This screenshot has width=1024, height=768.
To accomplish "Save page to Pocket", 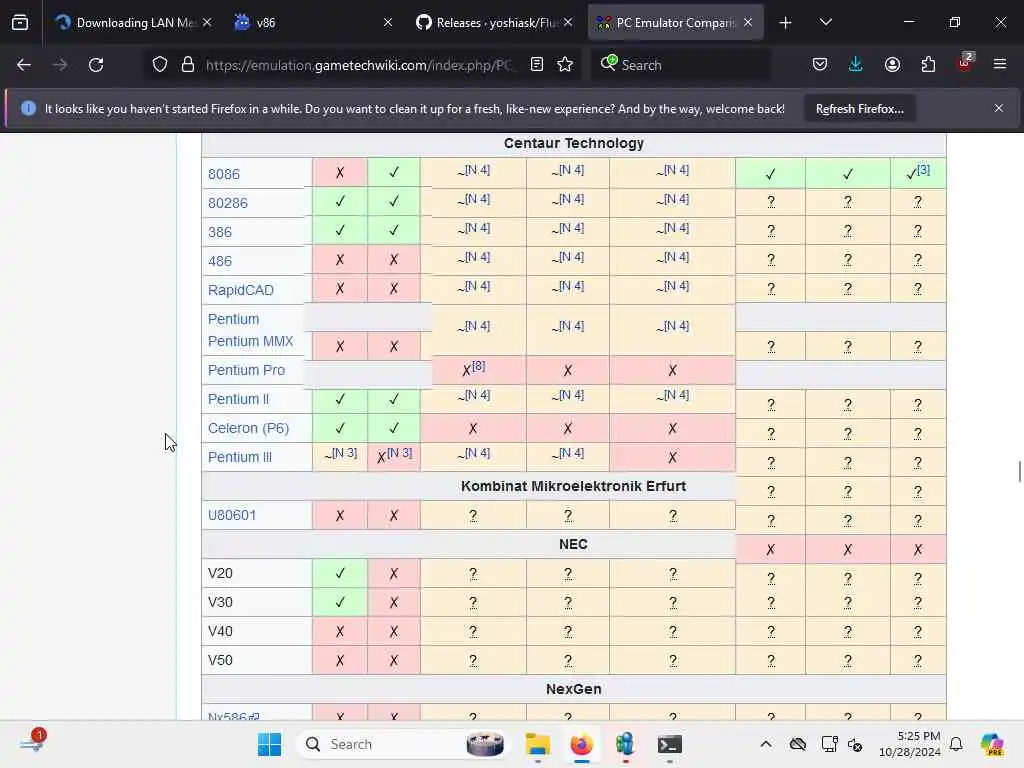I will click(x=820, y=64).
